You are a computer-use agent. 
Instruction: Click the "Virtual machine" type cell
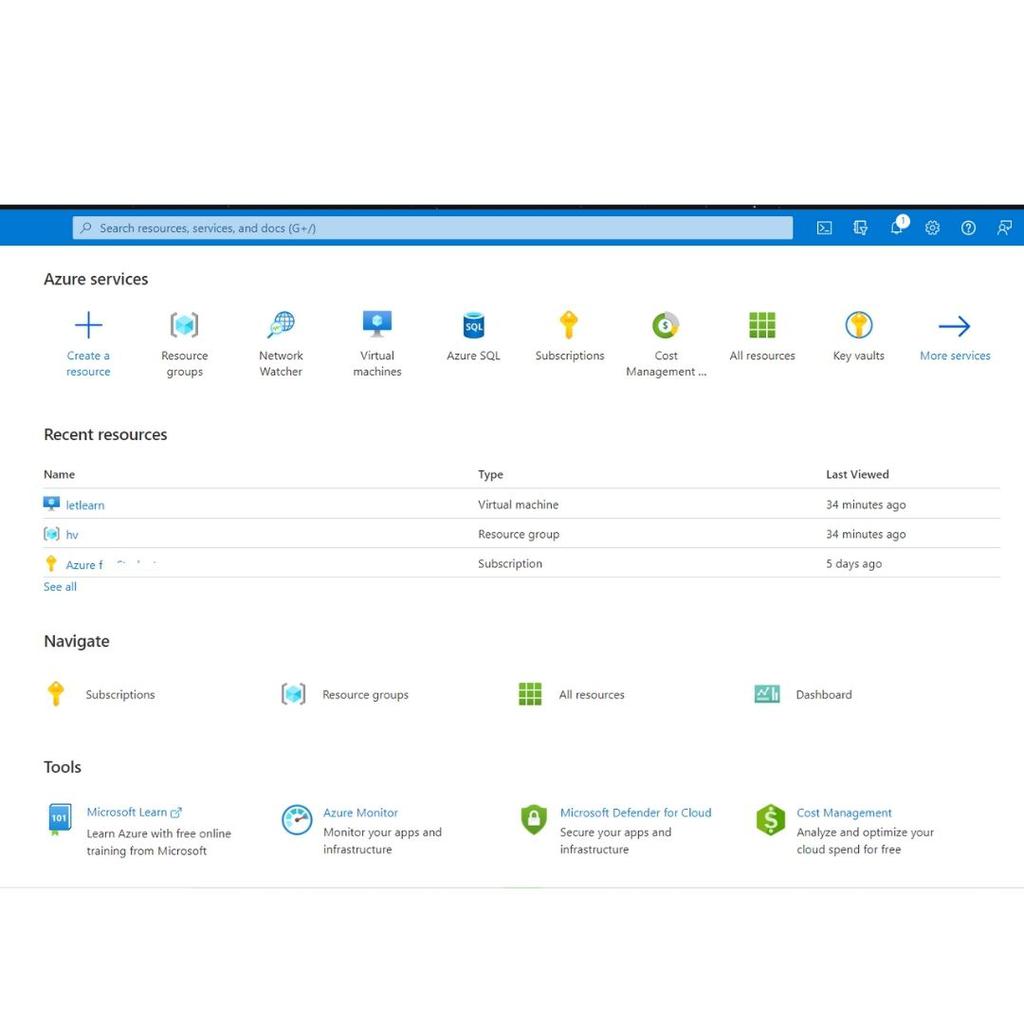[518, 504]
